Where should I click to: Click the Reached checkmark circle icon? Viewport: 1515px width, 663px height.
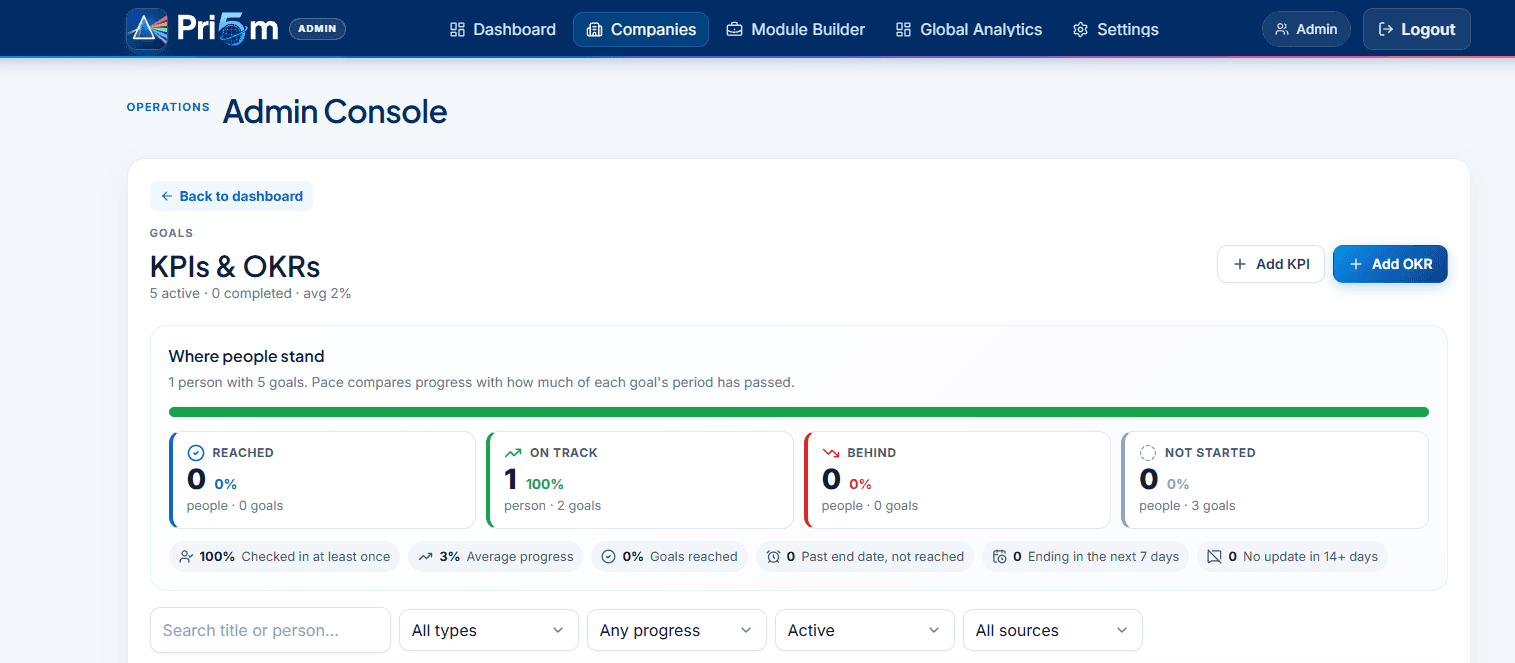pyautogui.click(x=196, y=453)
